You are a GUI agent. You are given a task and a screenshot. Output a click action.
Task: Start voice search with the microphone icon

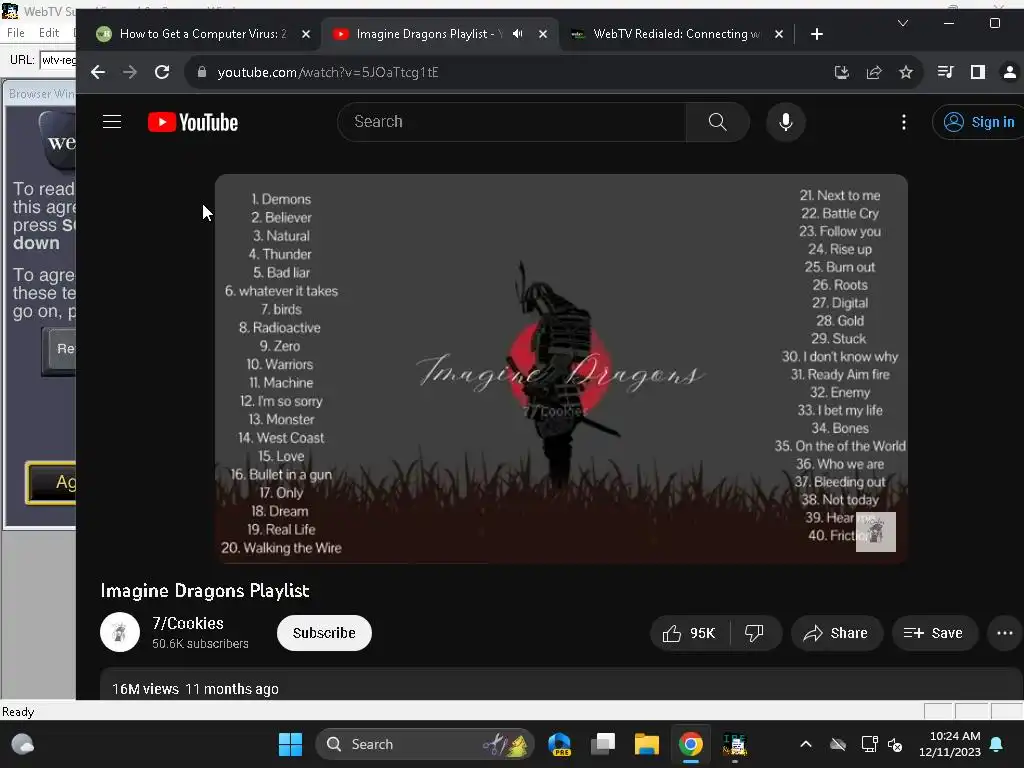786,122
